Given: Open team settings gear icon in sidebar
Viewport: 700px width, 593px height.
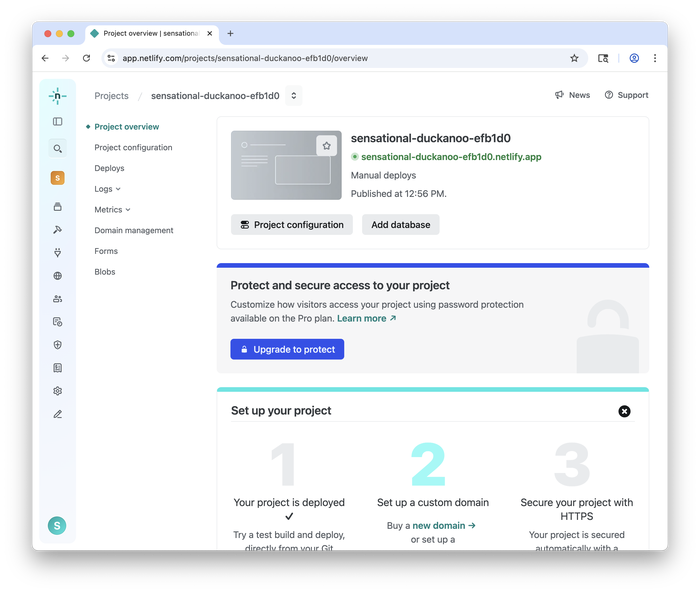Looking at the screenshot, I should [58, 391].
